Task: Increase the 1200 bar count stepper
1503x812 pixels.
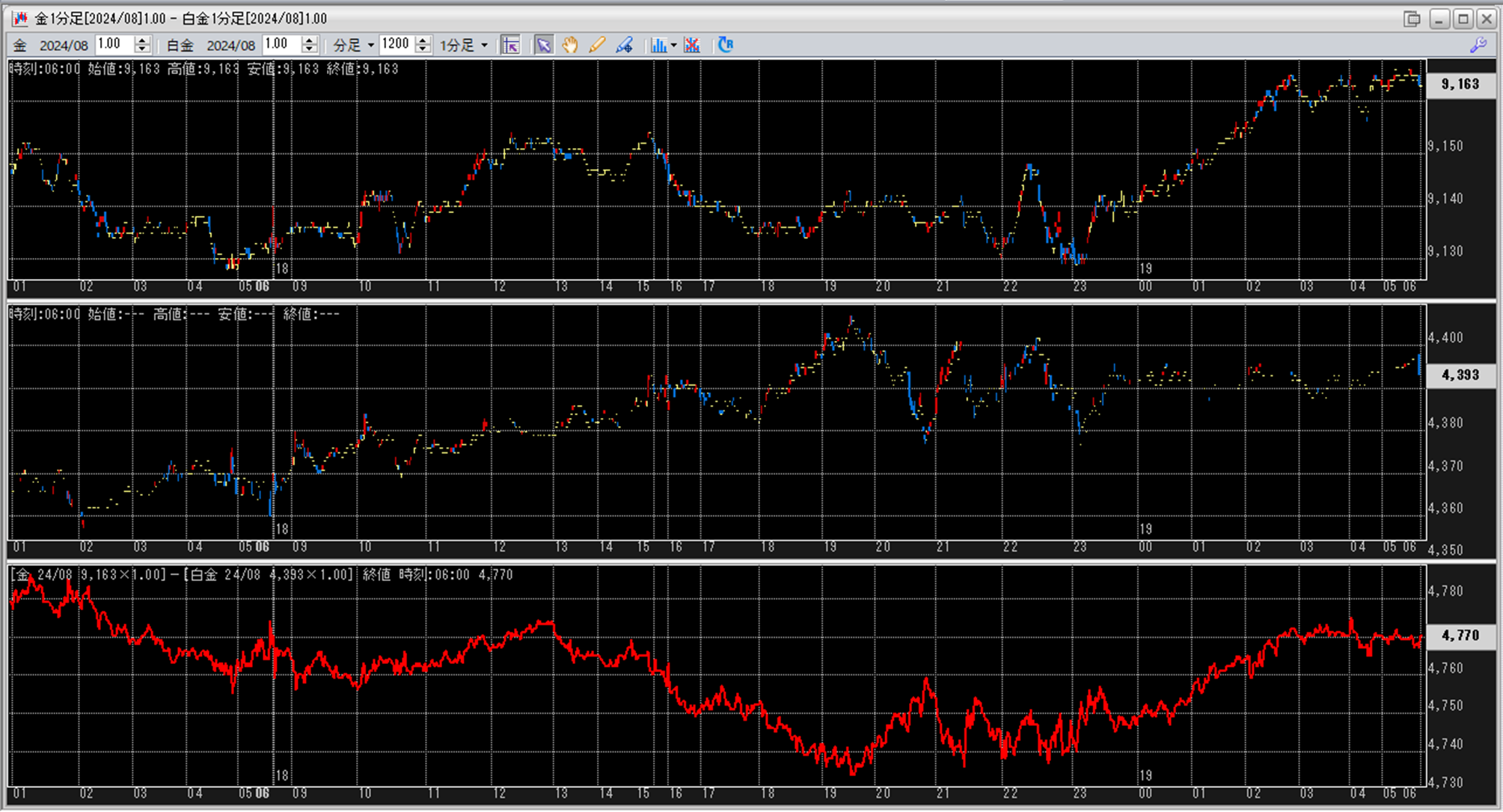Action: tap(423, 40)
